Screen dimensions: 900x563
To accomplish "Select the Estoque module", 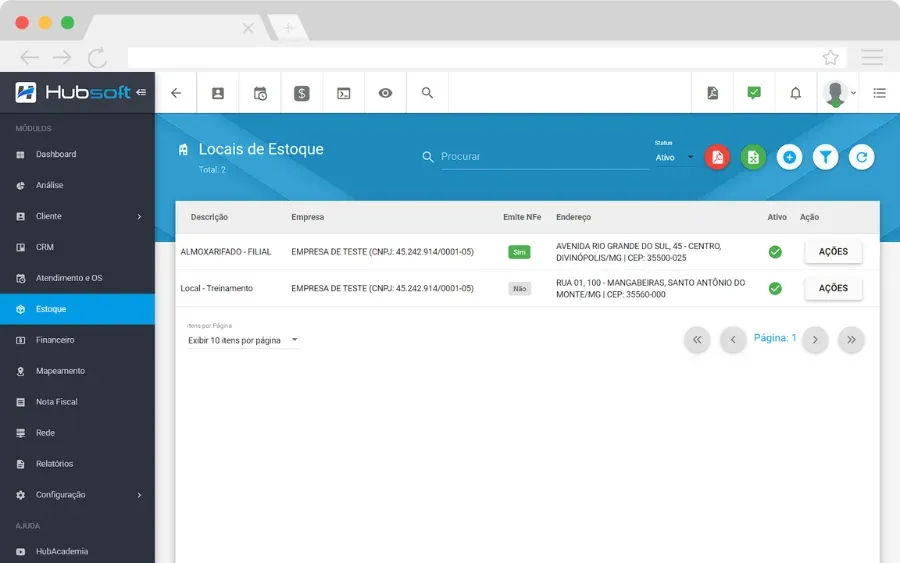I will [77, 309].
